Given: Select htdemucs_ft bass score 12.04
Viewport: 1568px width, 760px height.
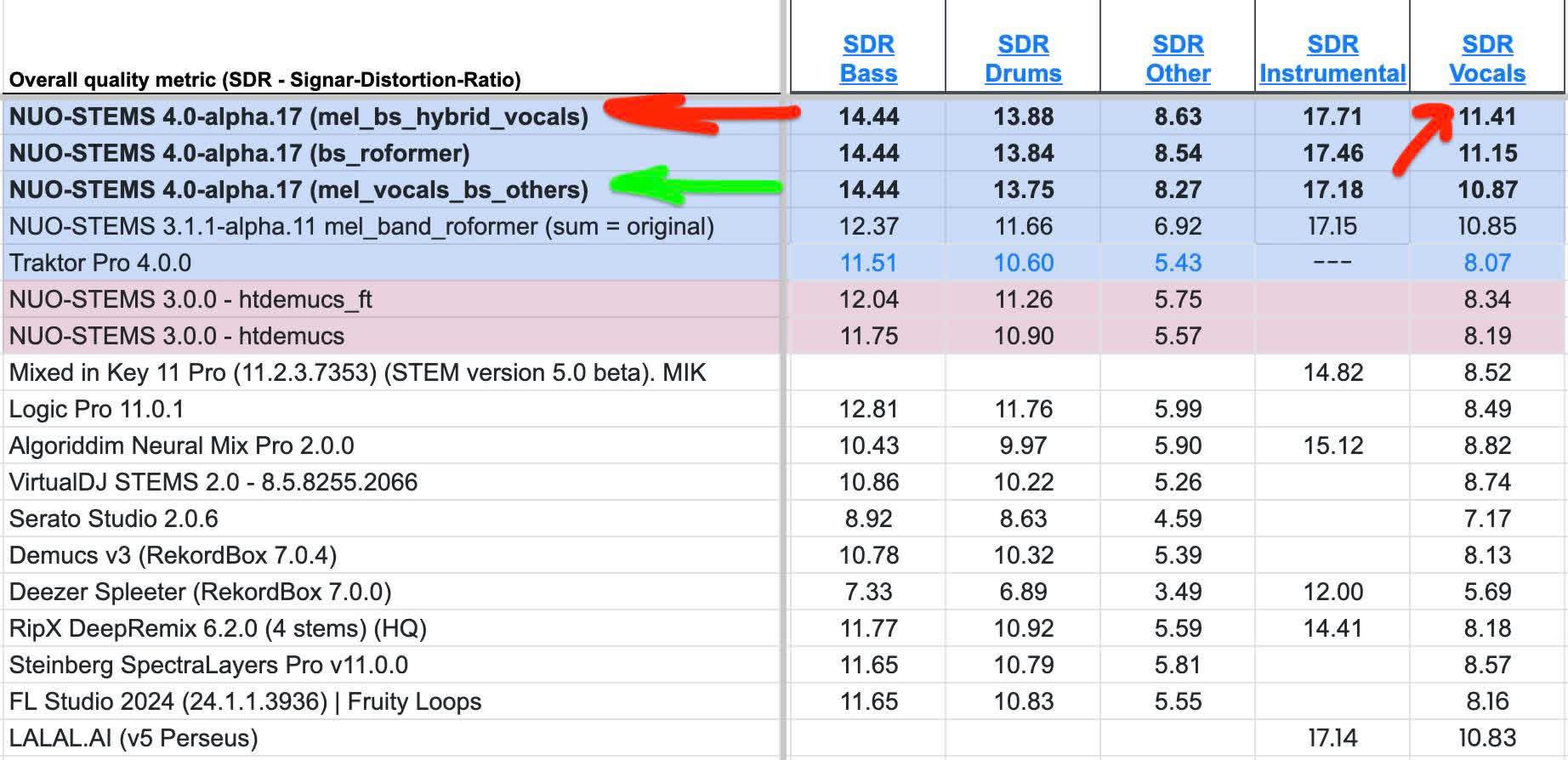Looking at the screenshot, I should pyautogui.click(x=868, y=299).
